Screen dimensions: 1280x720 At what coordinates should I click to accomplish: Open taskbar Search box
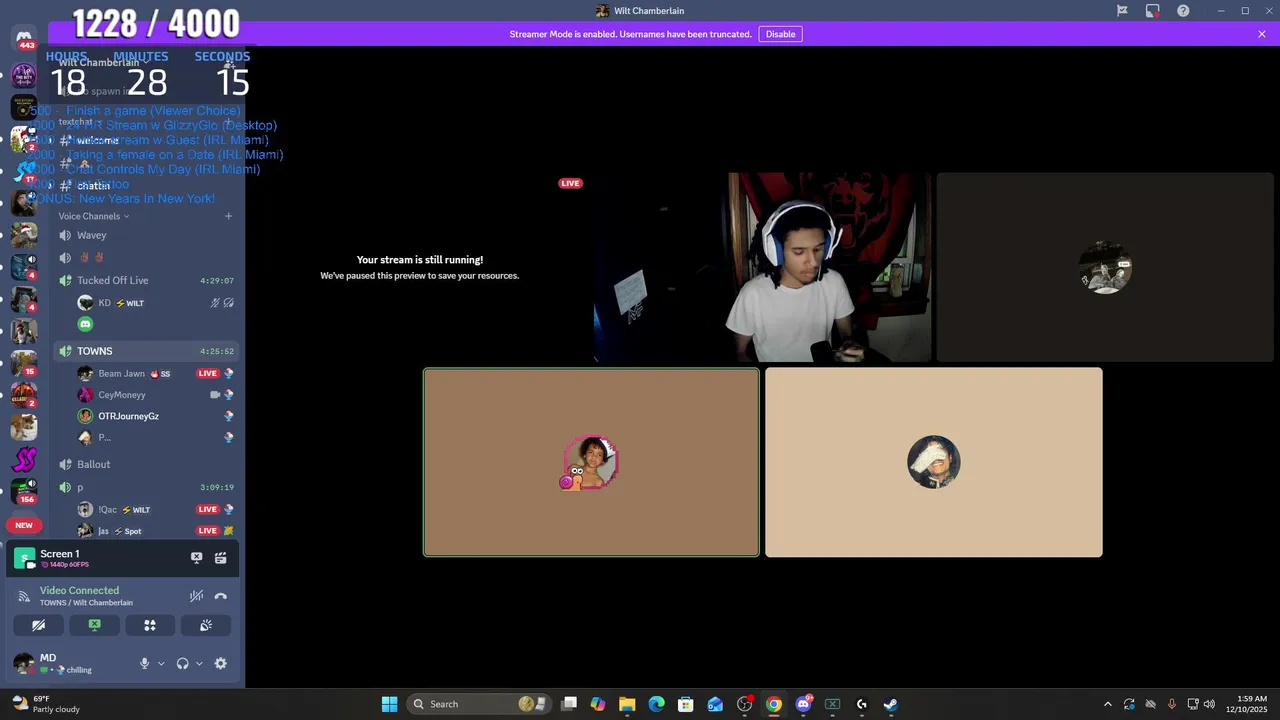pyautogui.click(x=478, y=704)
